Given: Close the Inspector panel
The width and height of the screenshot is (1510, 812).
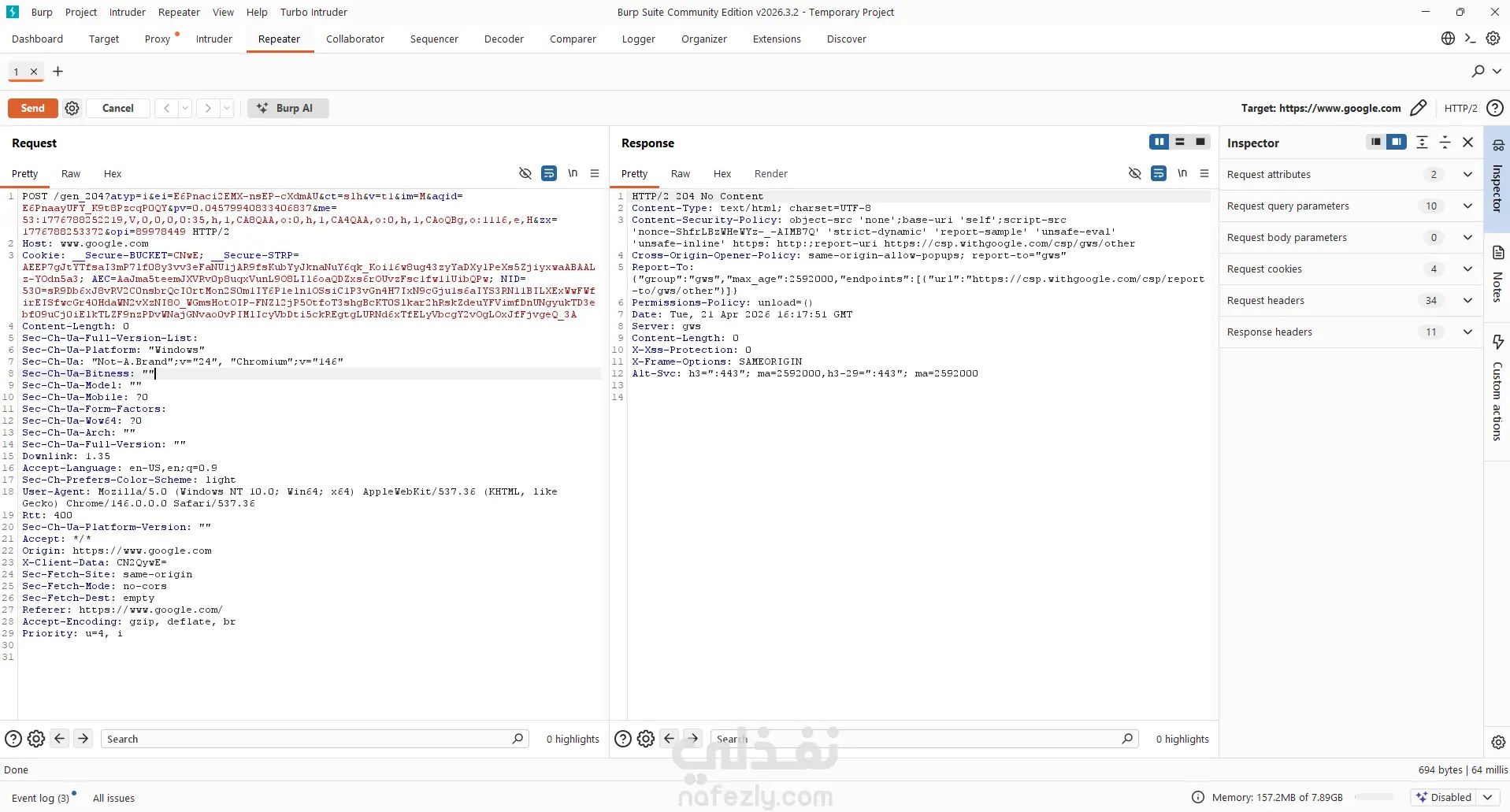Looking at the screenshot, I should [1467, 142].
